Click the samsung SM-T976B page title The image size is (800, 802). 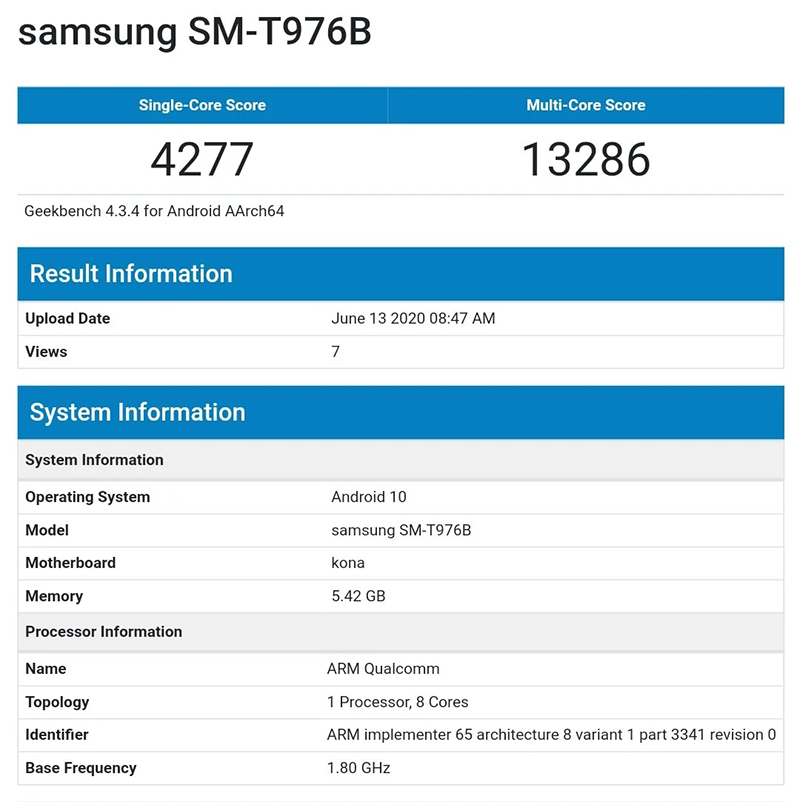194,32
